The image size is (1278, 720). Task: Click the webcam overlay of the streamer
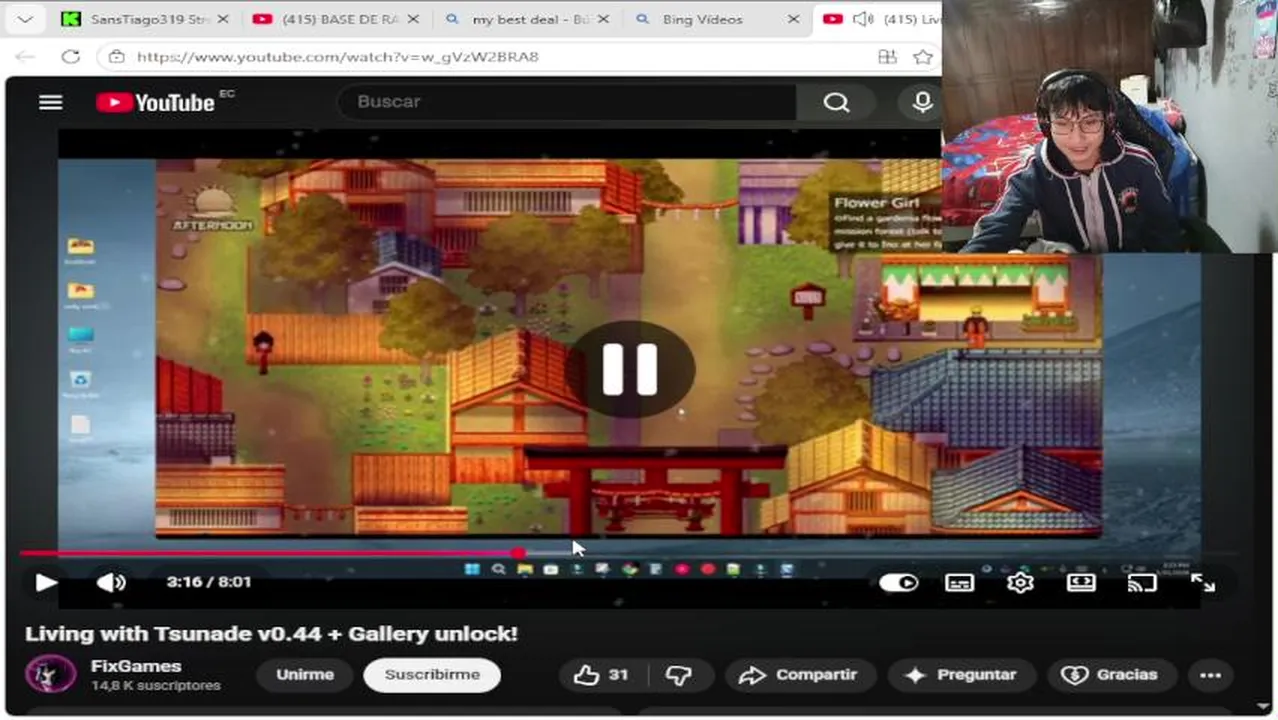tap(1109, 126)
